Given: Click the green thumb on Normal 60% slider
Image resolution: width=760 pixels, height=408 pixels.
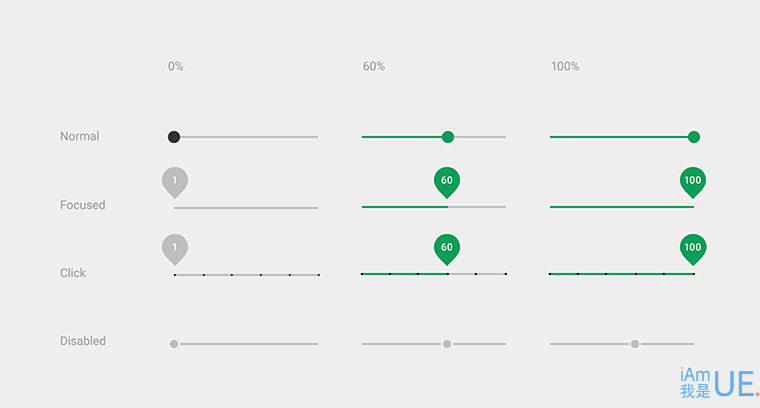Looking at the screenshot, I should (x=448, y=137).
